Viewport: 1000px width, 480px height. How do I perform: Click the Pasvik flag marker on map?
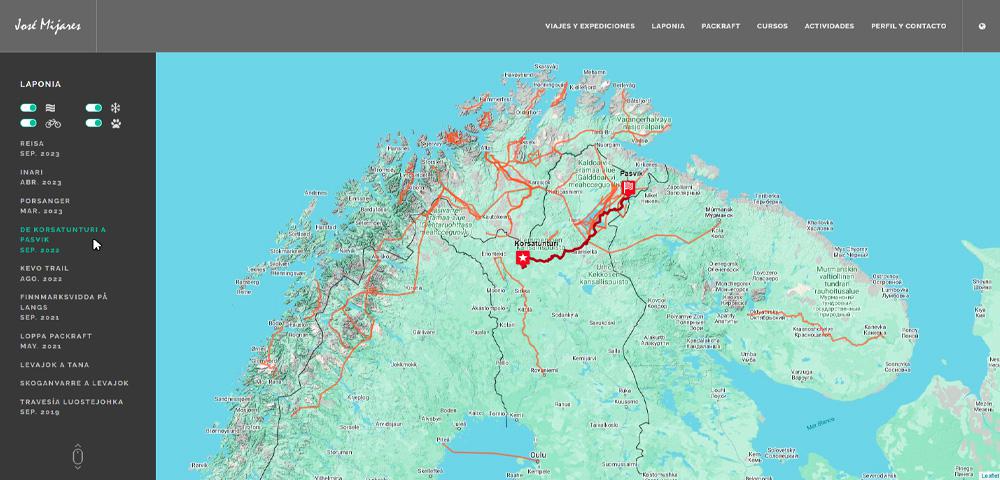pos(628,187)
